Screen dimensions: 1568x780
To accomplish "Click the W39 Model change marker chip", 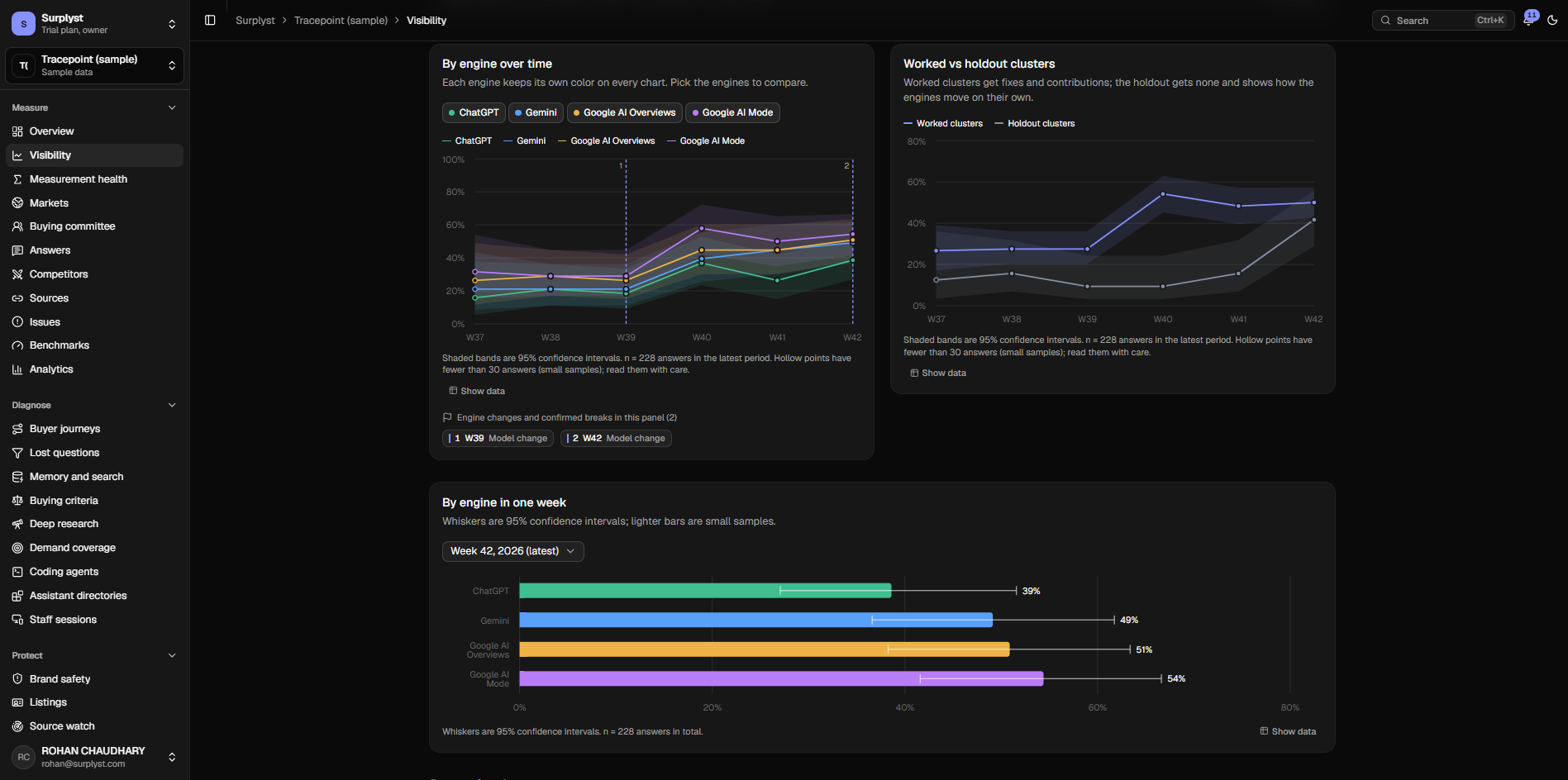I will point(498,439).
